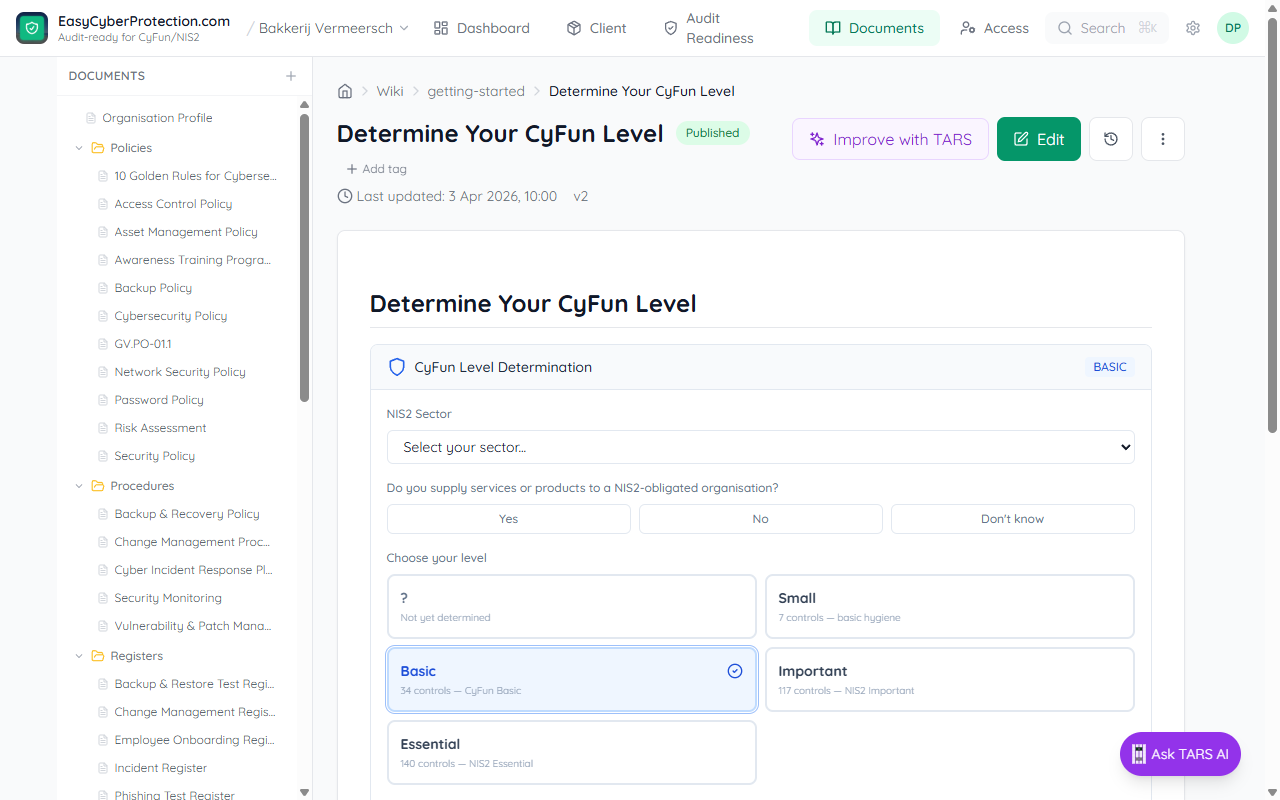This screenshot has width=1280, height=800.
Task: Click document icon beside GV.PO-01.1
Action: pos(103,344)
